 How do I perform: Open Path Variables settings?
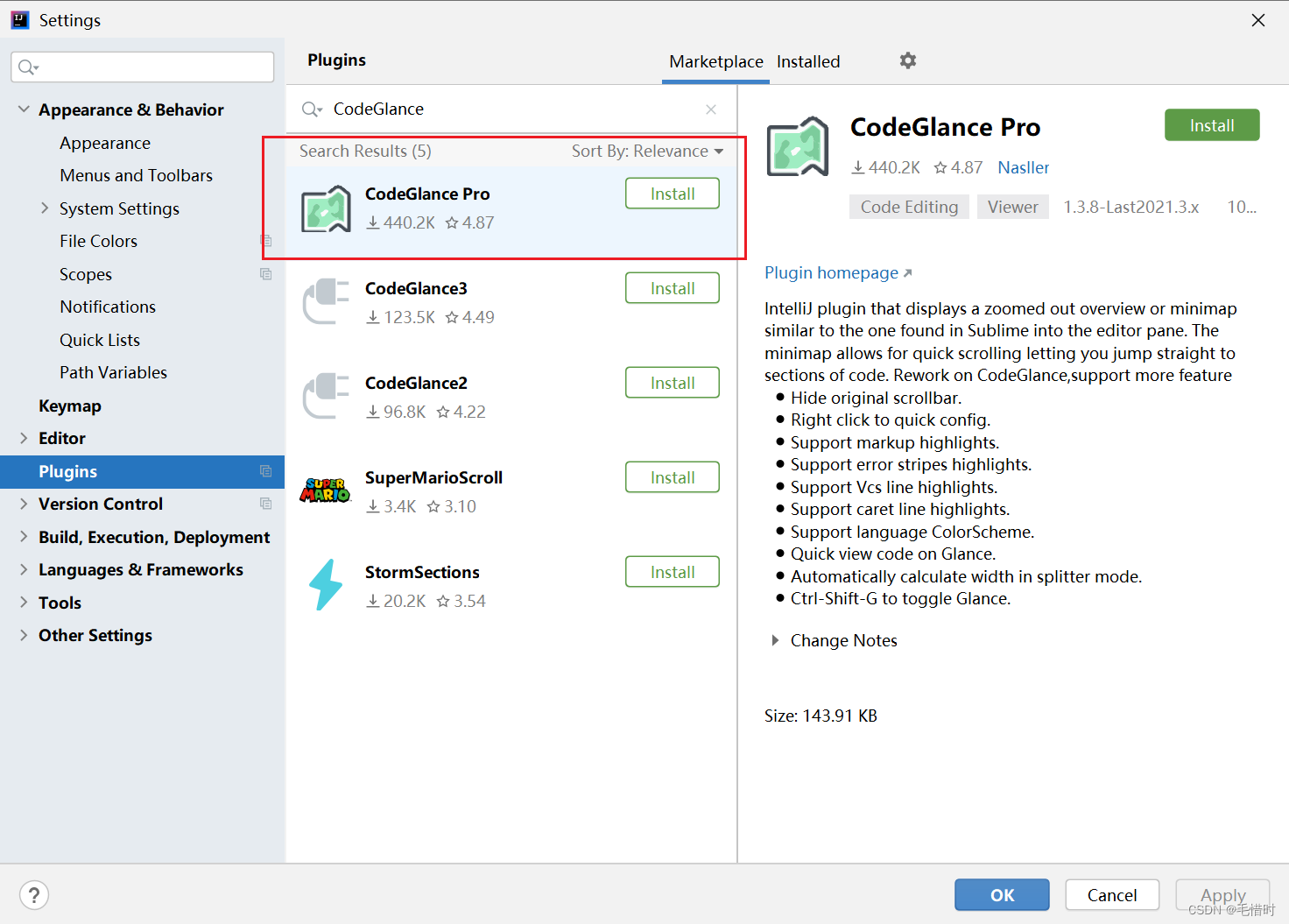pyautogui.click(x=114, y=372)
